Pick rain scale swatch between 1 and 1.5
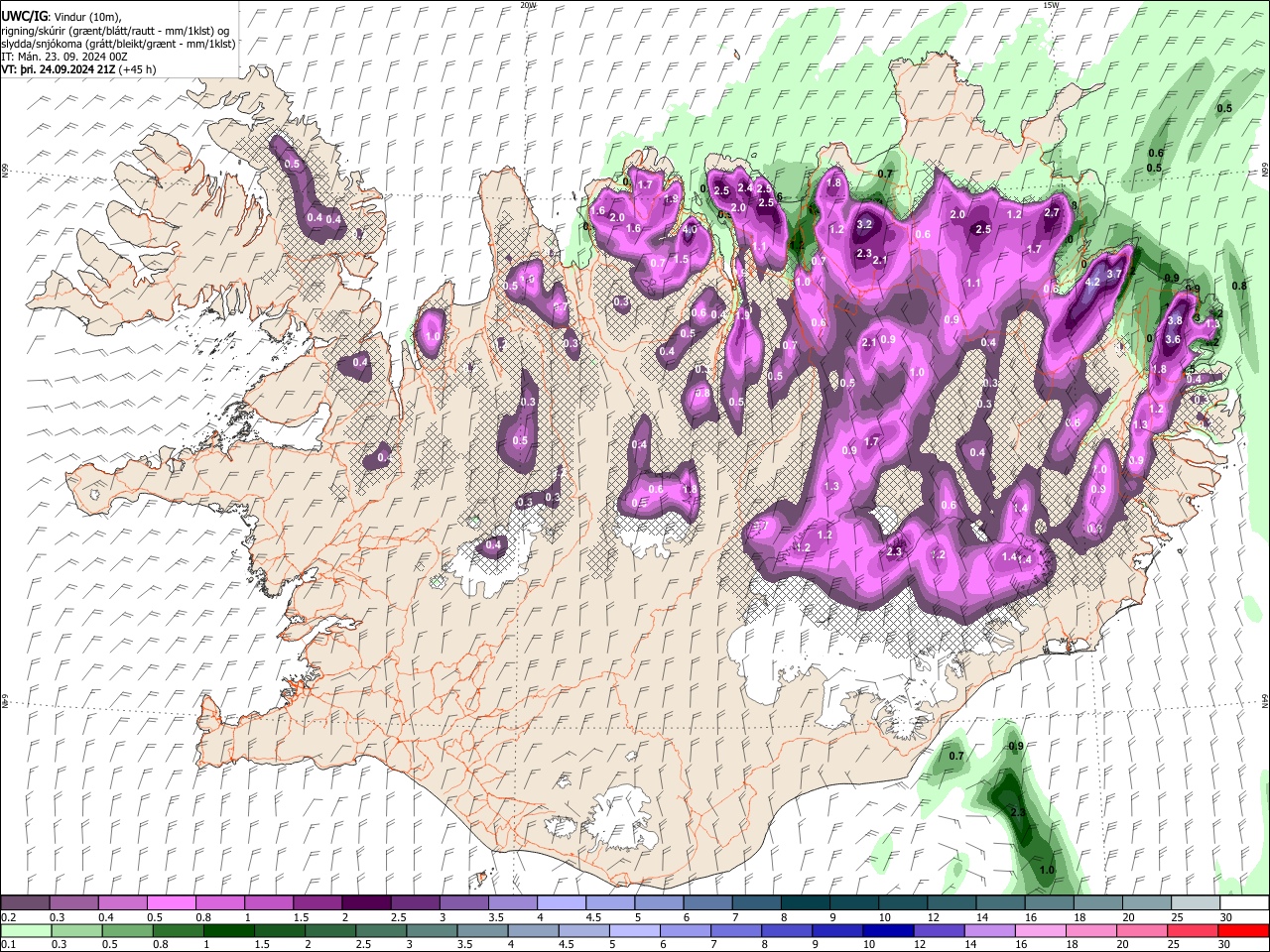The height and width of the screenshot is (952, 1270). (x=228, y=930)
